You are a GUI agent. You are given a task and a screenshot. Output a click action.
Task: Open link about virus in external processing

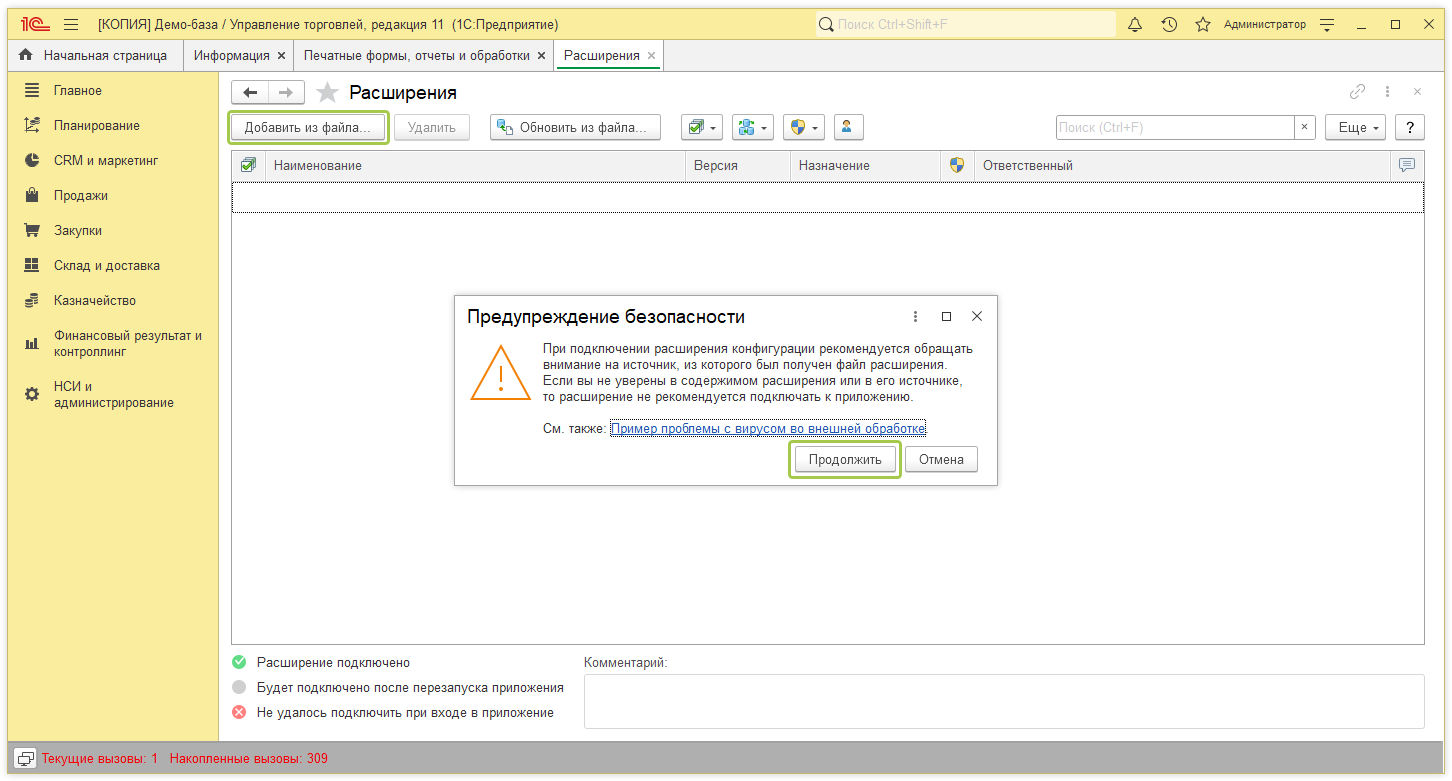pyautogui.click(x=768, y=429)
